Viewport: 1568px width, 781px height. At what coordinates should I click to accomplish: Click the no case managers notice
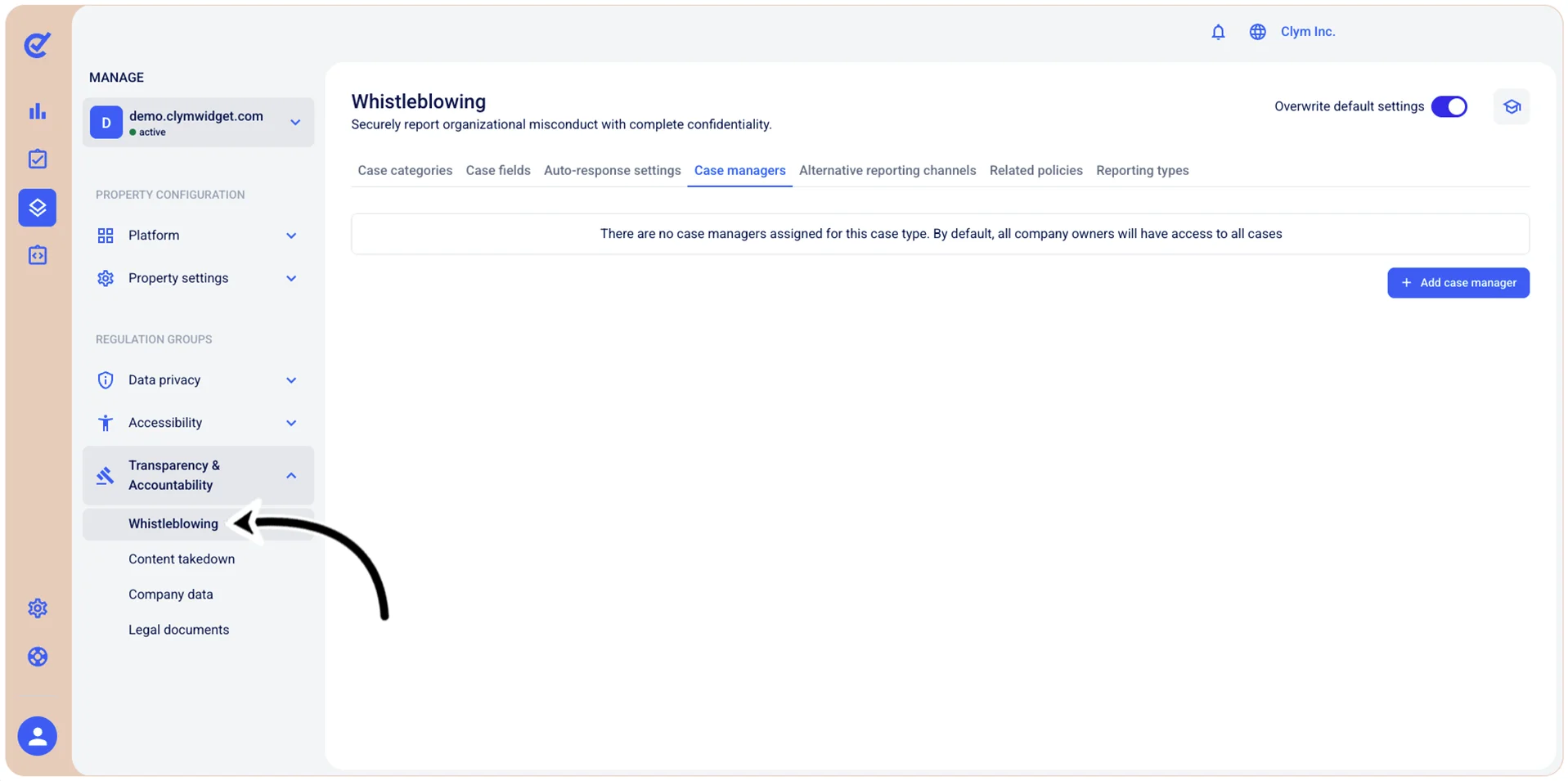pyautogui.click(x=941, y=234)
